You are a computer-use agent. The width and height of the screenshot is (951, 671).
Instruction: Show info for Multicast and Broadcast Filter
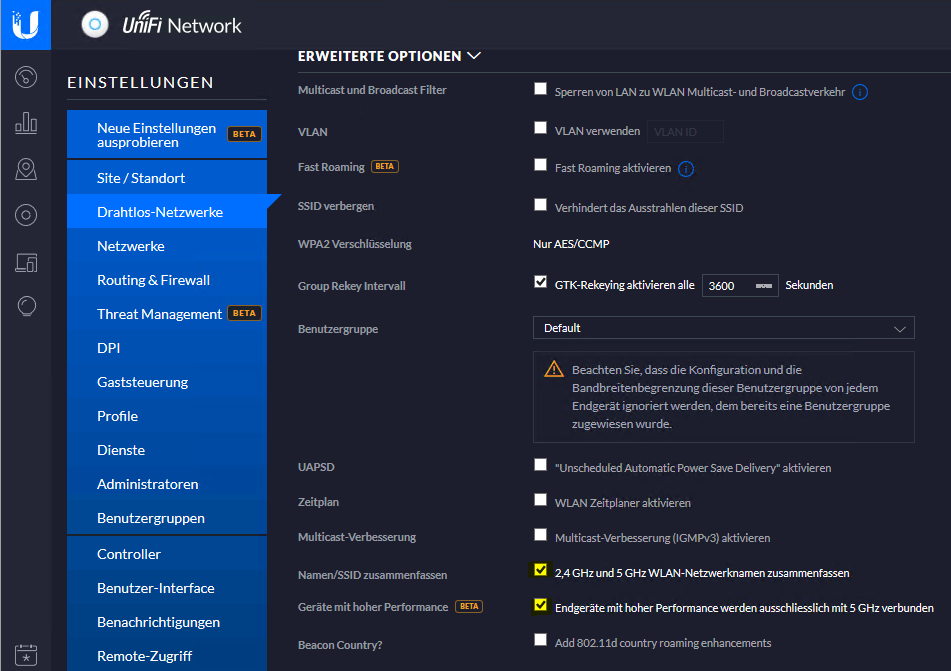(859, 92)
